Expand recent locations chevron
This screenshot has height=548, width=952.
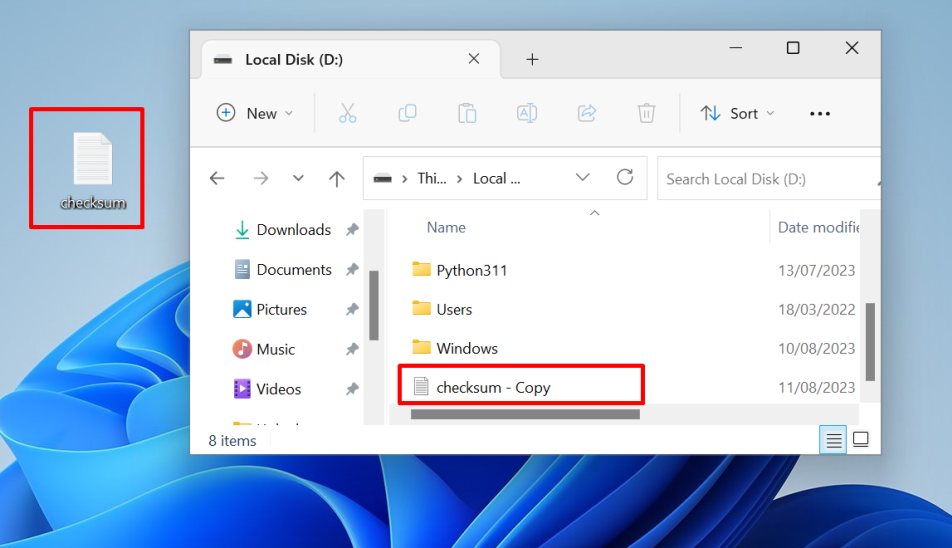tap(298, 178)
